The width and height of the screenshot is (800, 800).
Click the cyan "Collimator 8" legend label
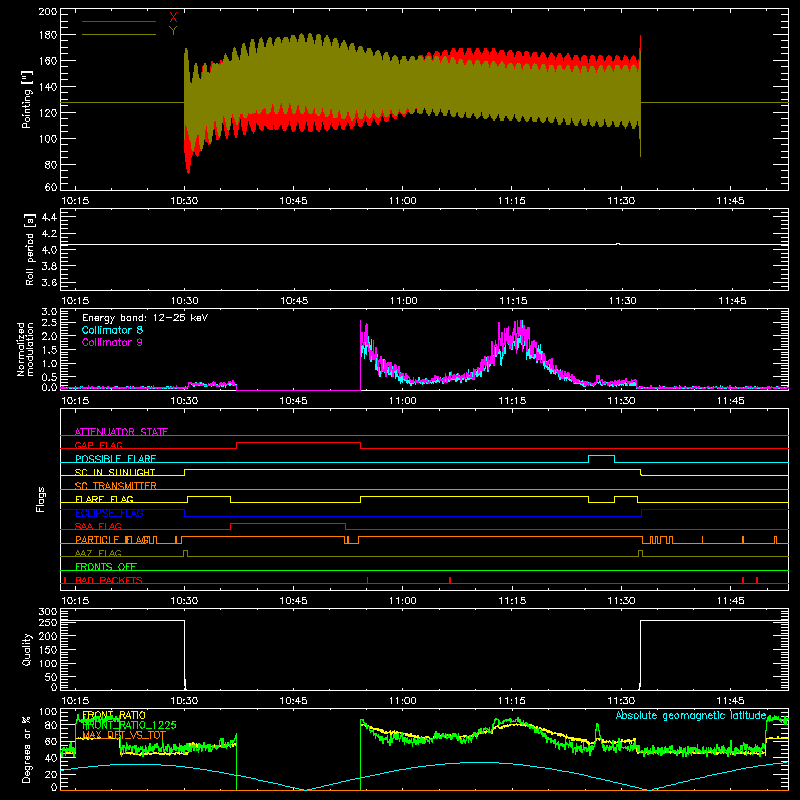coord(112,330)
